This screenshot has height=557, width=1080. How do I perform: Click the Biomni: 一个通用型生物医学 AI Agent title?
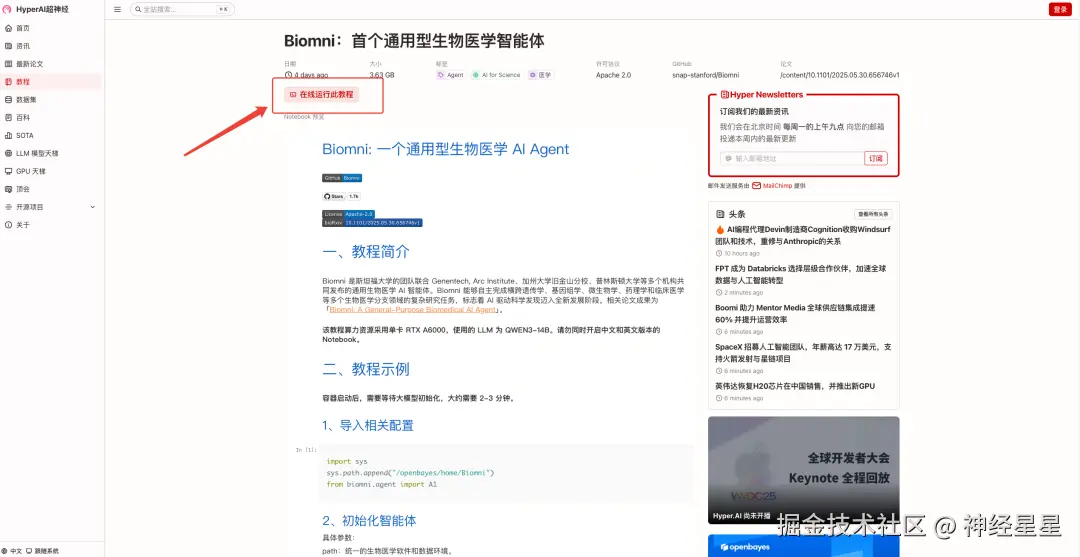pos(446,149)
